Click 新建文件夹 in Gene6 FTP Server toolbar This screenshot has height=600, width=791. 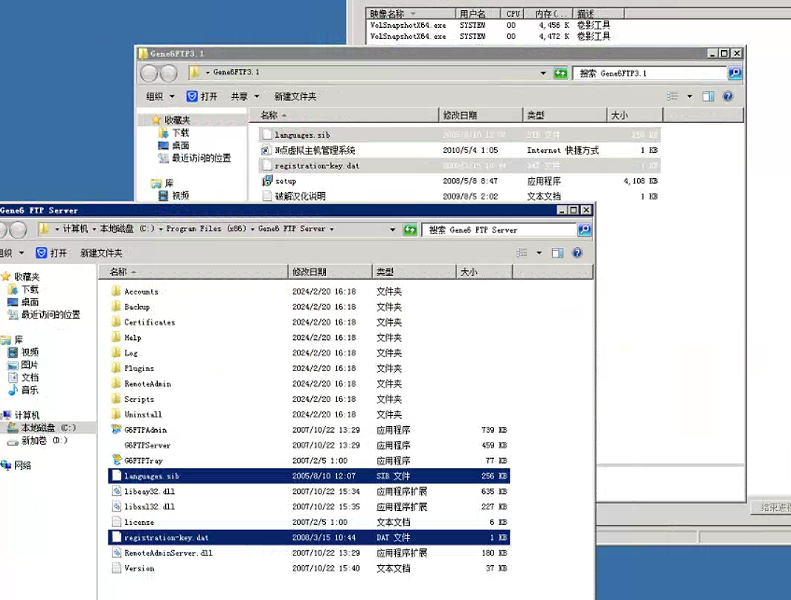(x=101, y=253)
